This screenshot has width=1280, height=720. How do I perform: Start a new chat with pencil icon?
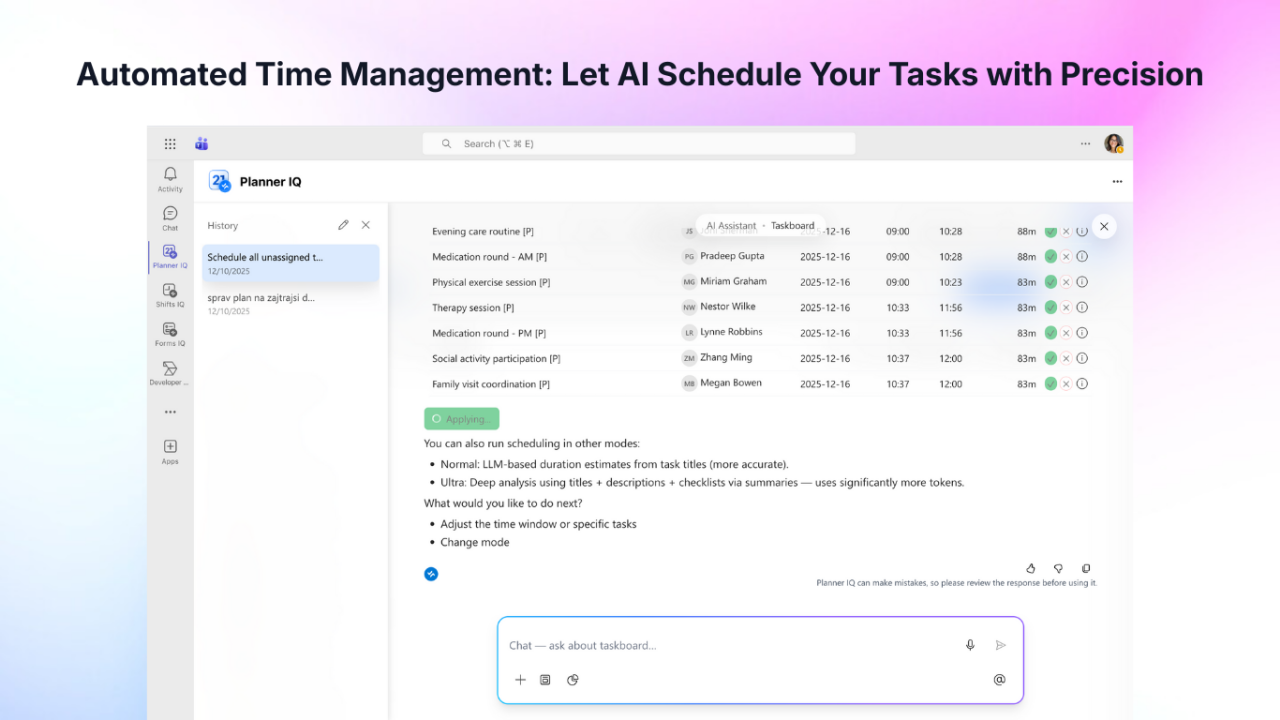[343, 225]
